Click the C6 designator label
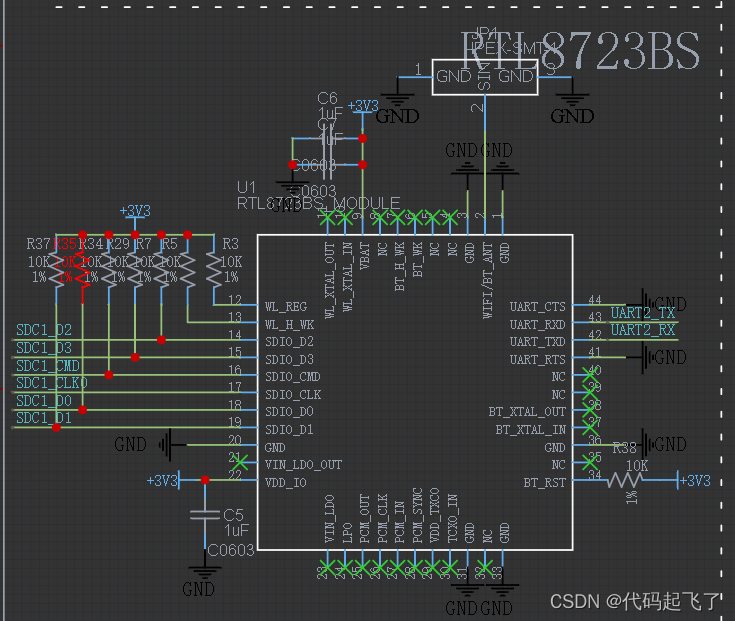The height and width of the screenshot is (621, 735). coord(327,98)
